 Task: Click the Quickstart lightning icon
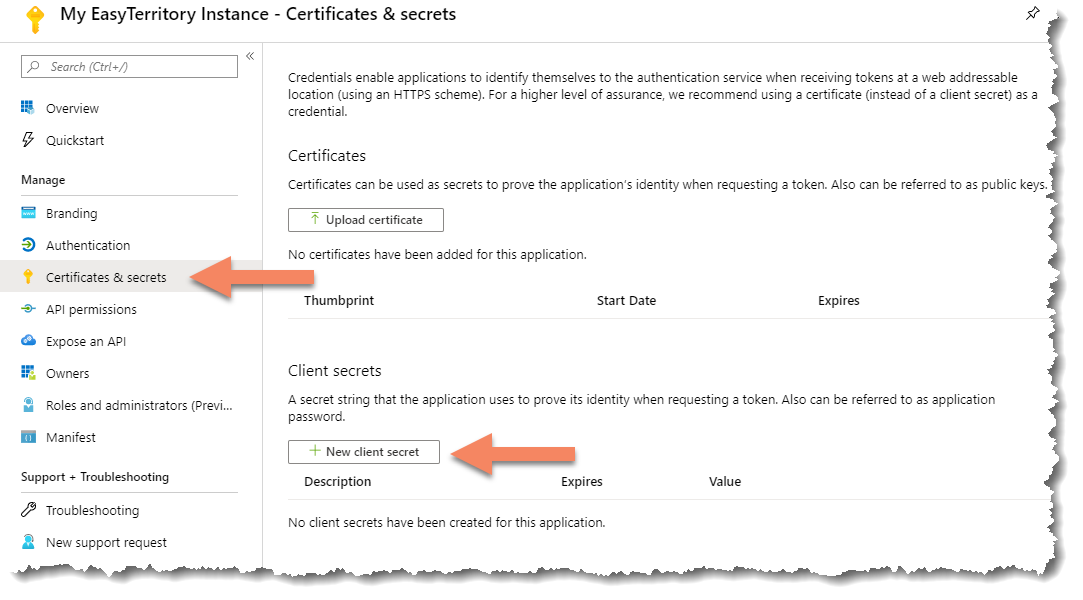pos(28,140)
